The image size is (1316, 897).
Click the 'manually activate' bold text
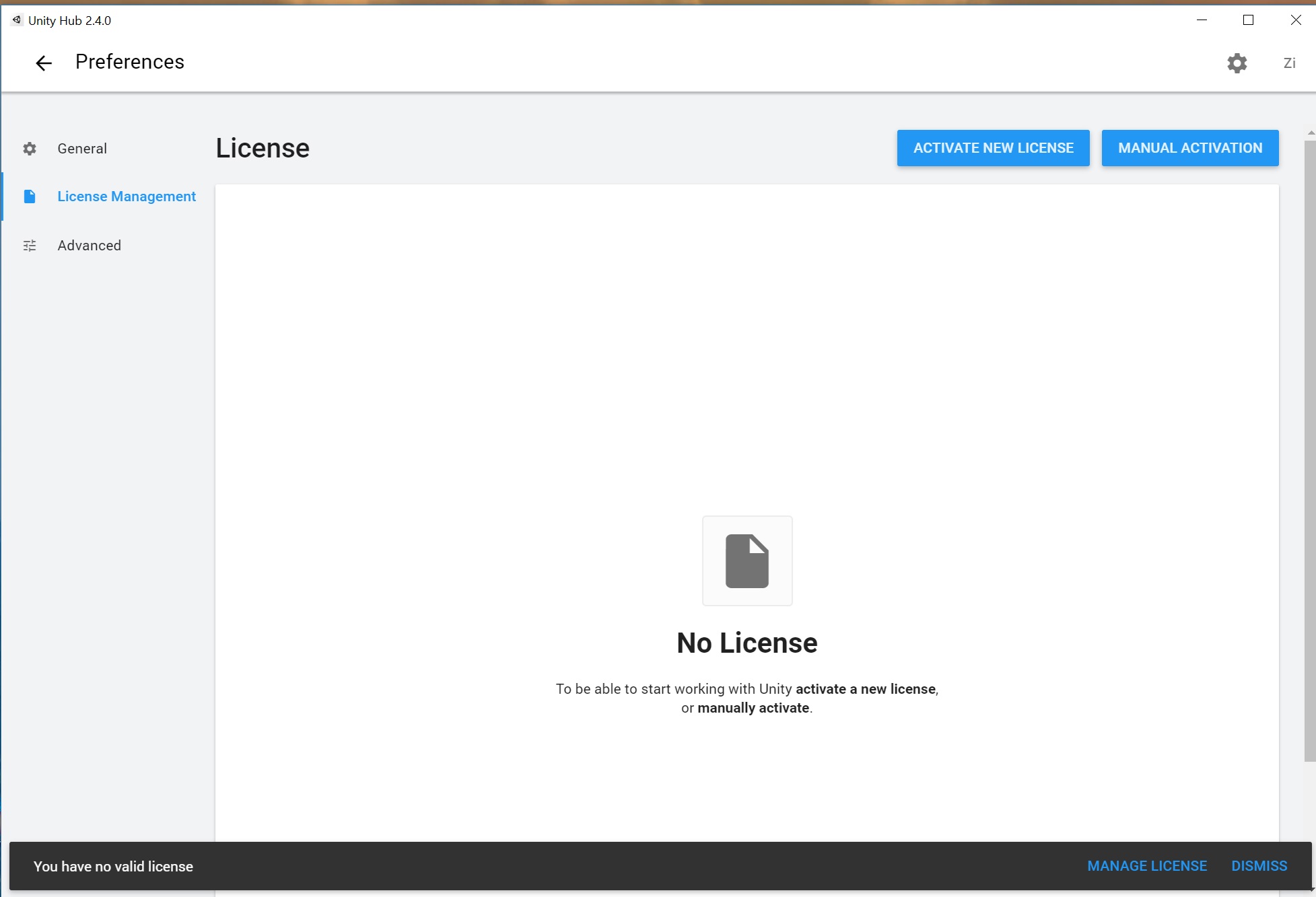click(x=753, y=707)
